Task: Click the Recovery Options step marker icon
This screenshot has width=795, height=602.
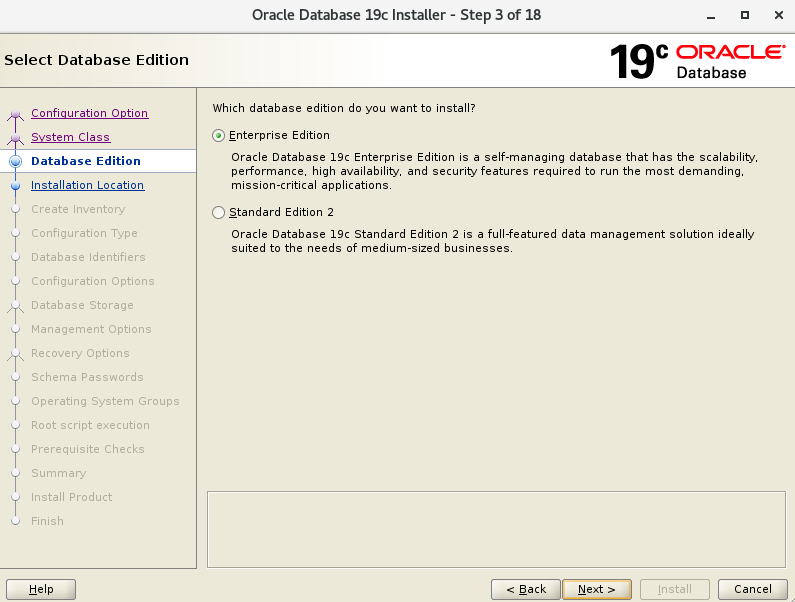Action: tap(16, 355)
